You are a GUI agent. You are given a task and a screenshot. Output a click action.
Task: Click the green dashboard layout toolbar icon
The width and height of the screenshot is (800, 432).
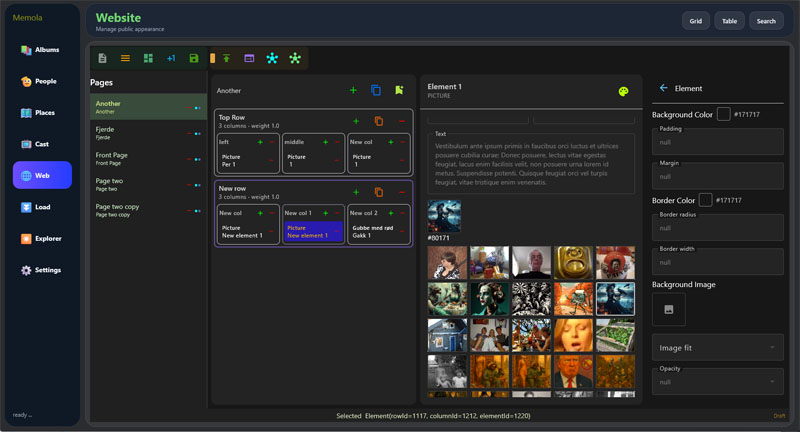pyautogui.click(x=148, y=58)
